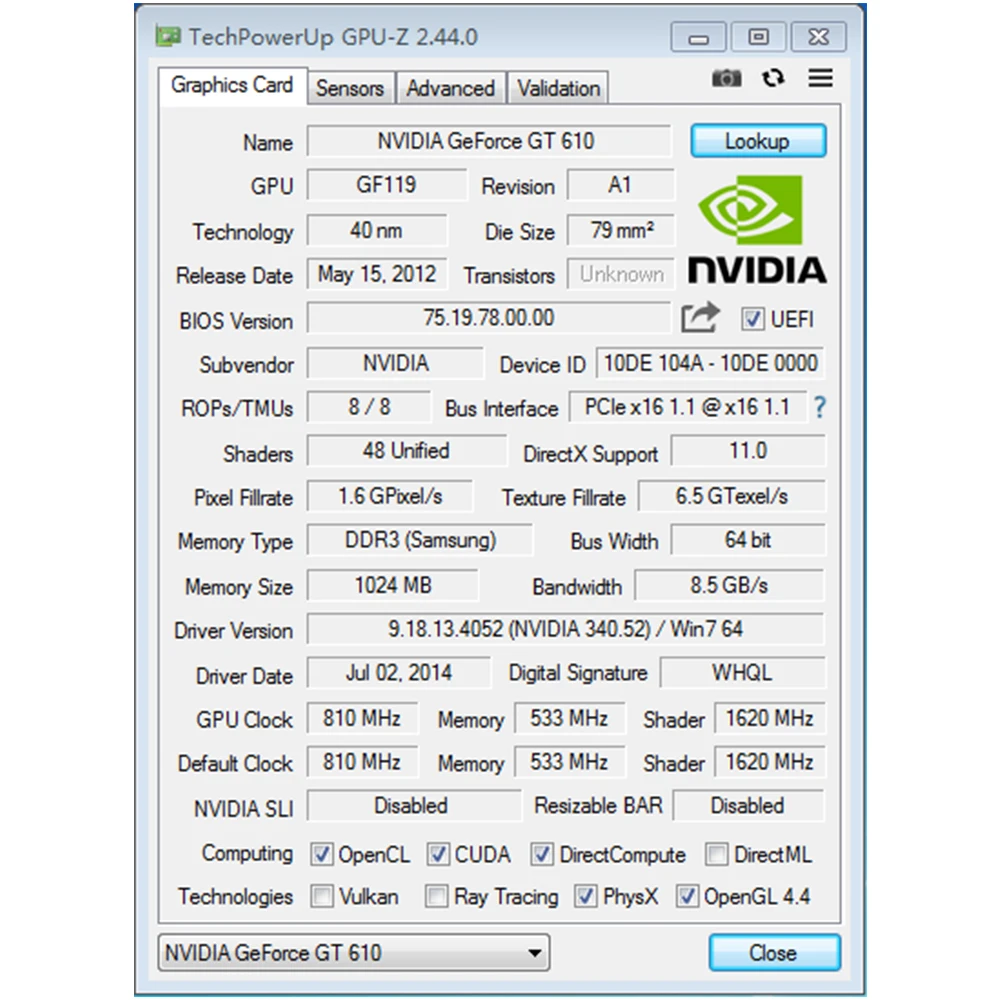
Task: Click the Die Size value 79 mm²
Action: coord(621,230)
